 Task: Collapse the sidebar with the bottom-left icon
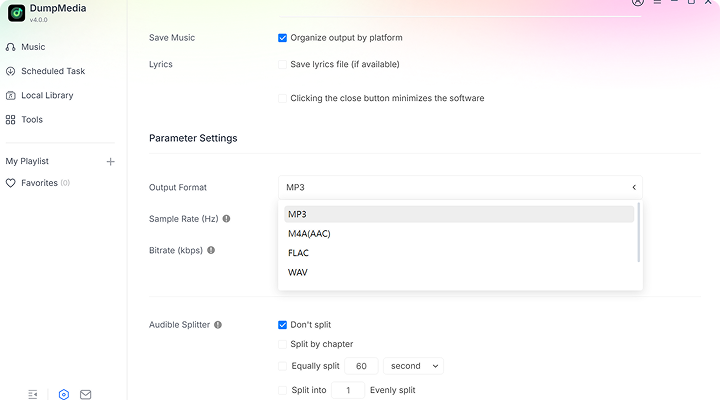click(33, 394)
